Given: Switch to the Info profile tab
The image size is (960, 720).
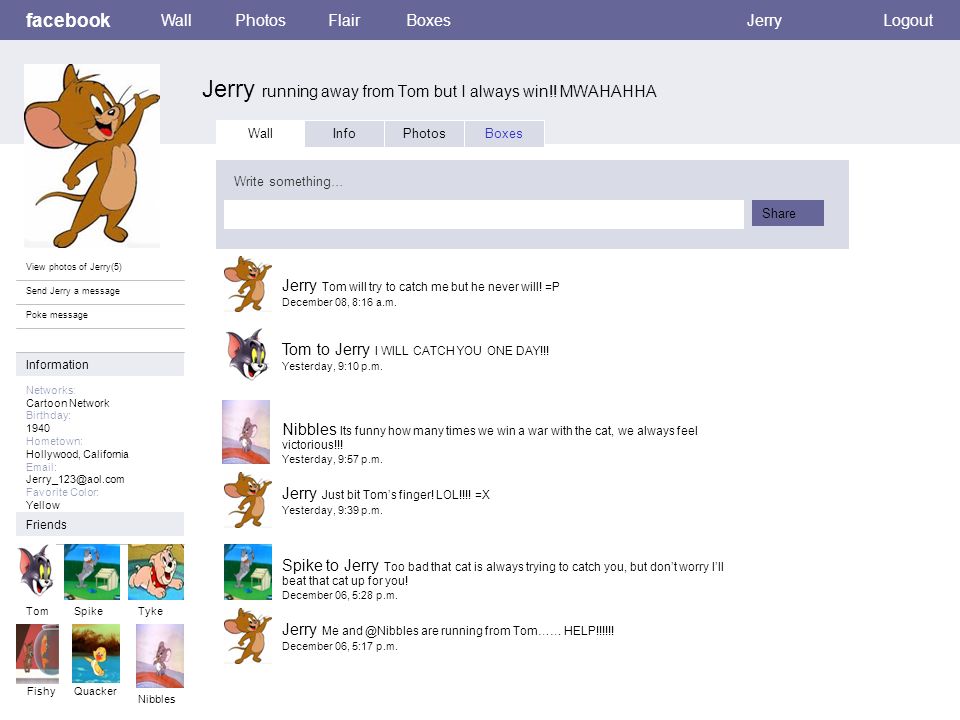Looking at the screenshot, I should pyautogui.click(x=344, y=133).
